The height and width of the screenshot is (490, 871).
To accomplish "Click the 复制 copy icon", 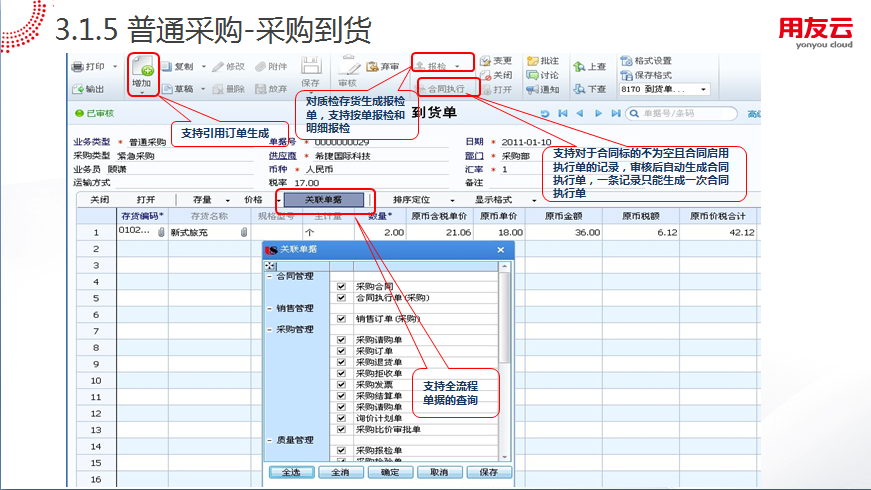I will [167, 67].
